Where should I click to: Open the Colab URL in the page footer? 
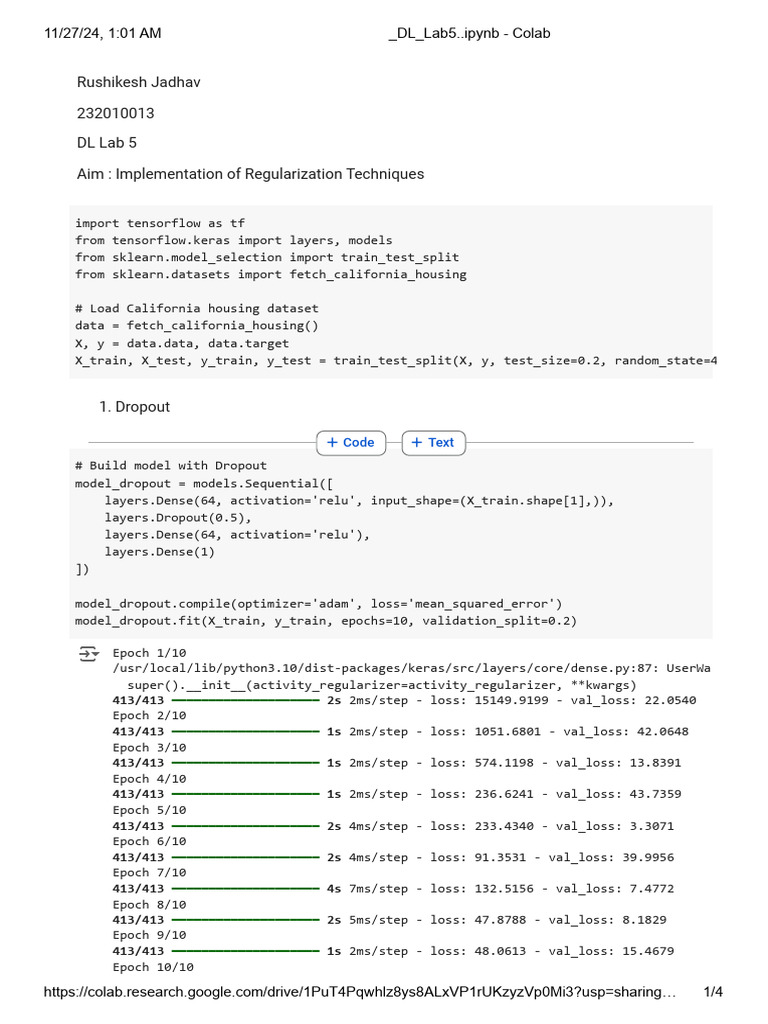click(359, 992)
